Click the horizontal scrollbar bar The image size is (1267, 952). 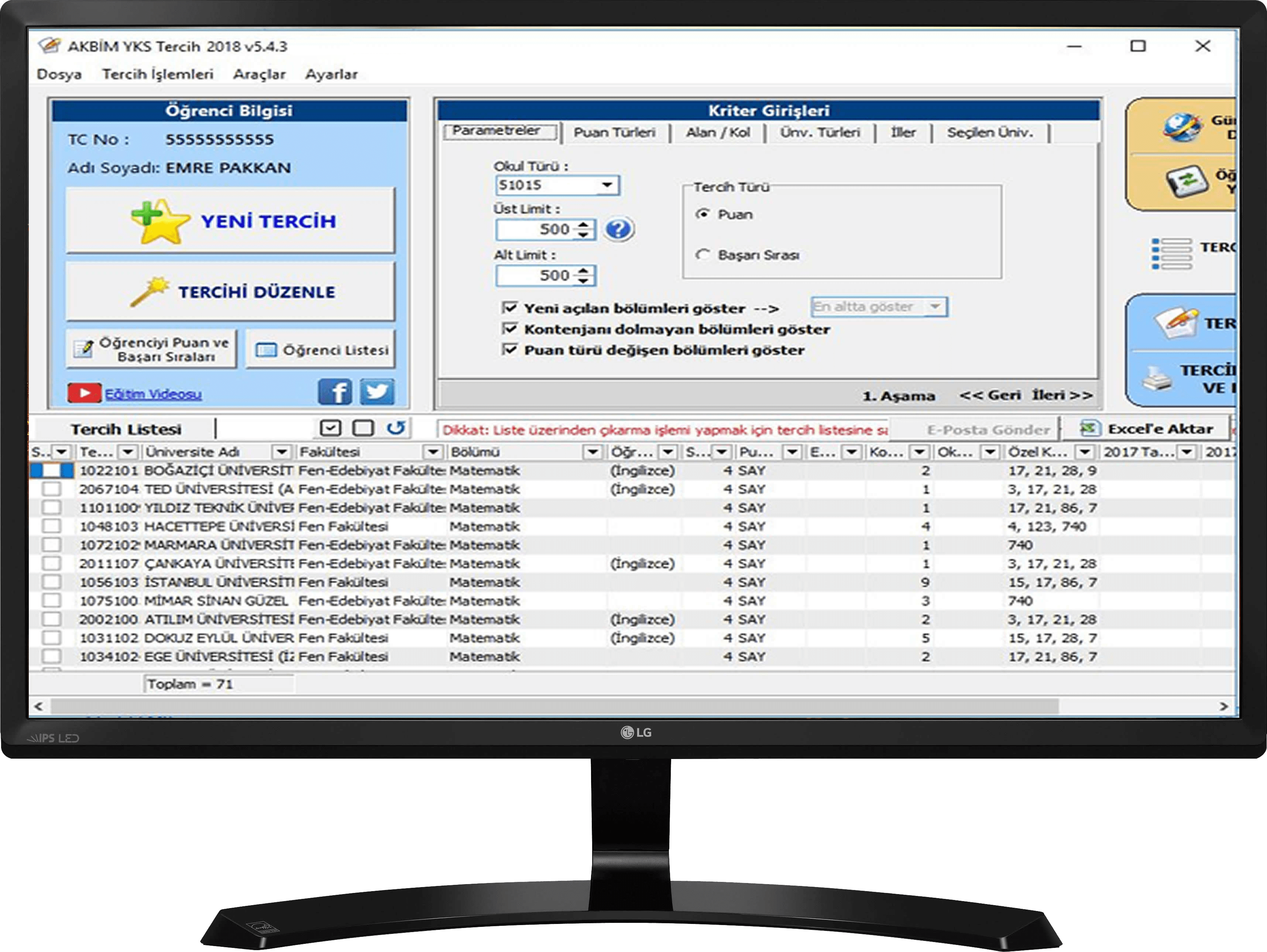click(x=554, y=706)
